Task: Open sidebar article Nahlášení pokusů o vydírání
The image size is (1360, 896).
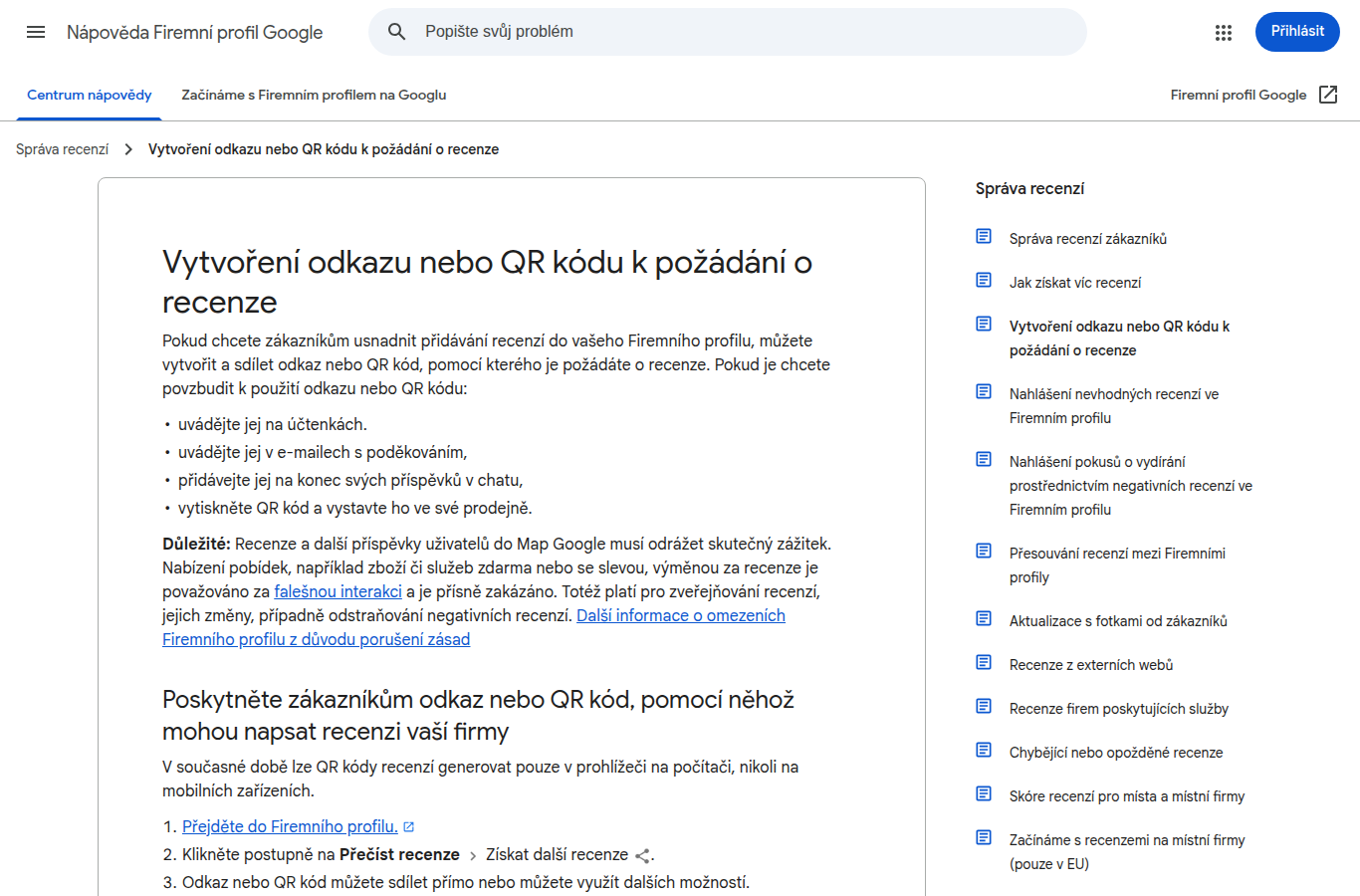Action: click(1131, 486)
